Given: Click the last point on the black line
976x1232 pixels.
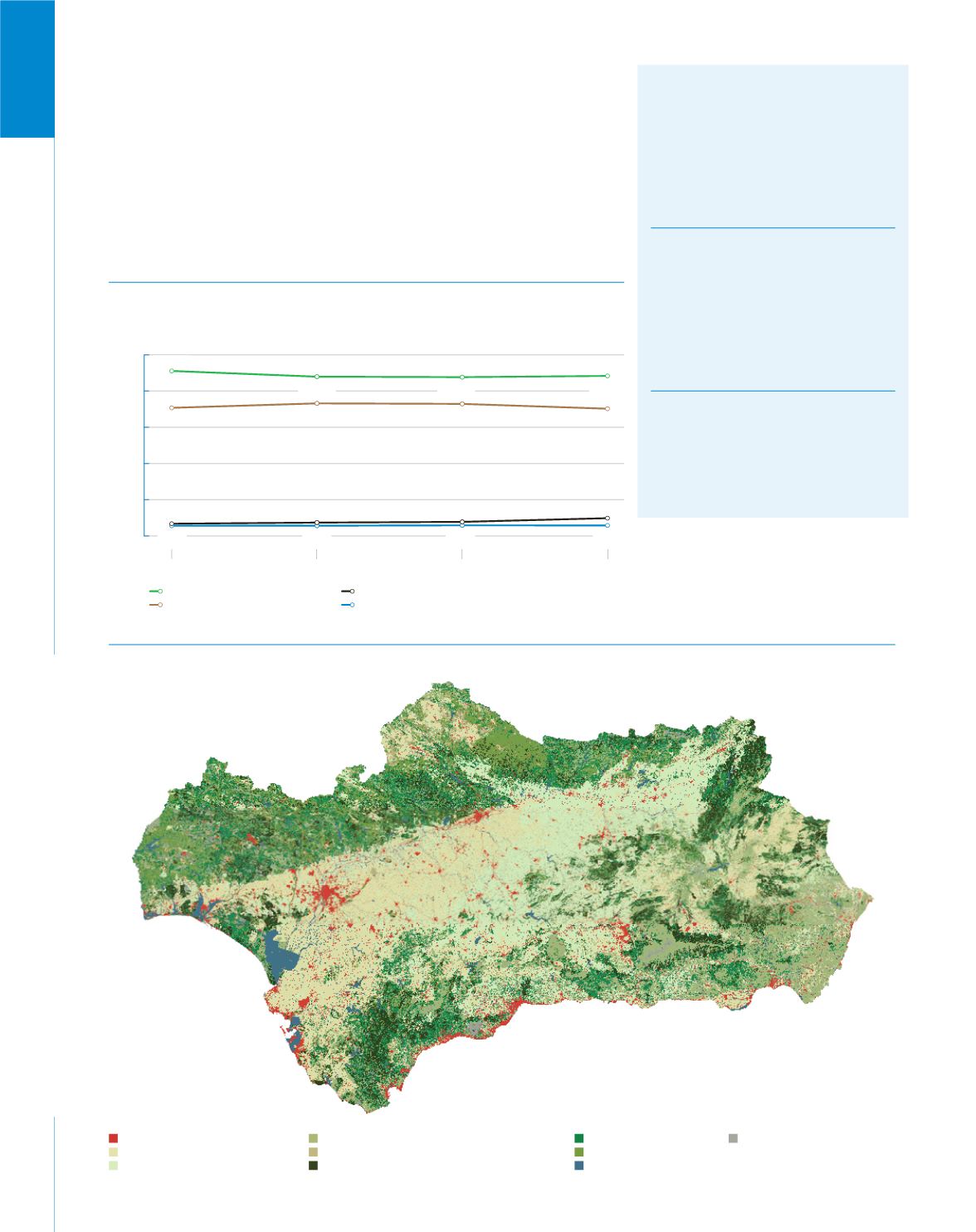Looking at the screenshot, I should (608, 518).
